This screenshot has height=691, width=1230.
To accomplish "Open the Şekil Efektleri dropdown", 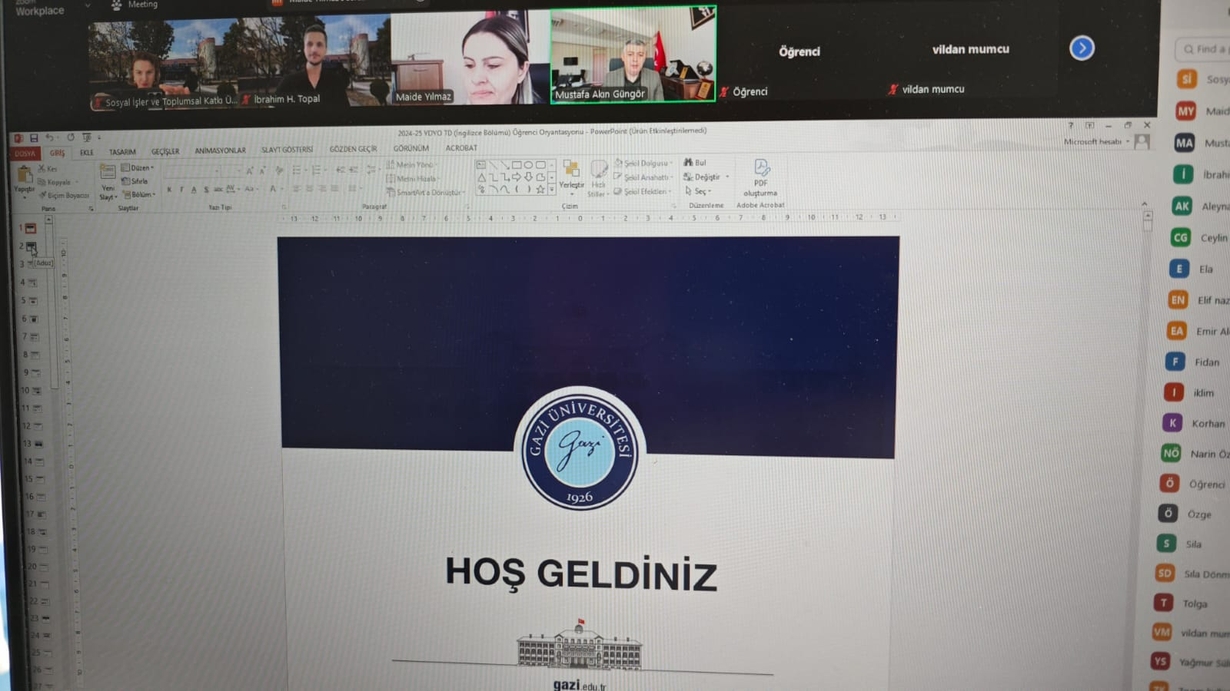I will pyautogui.click(x=643, y=191).
